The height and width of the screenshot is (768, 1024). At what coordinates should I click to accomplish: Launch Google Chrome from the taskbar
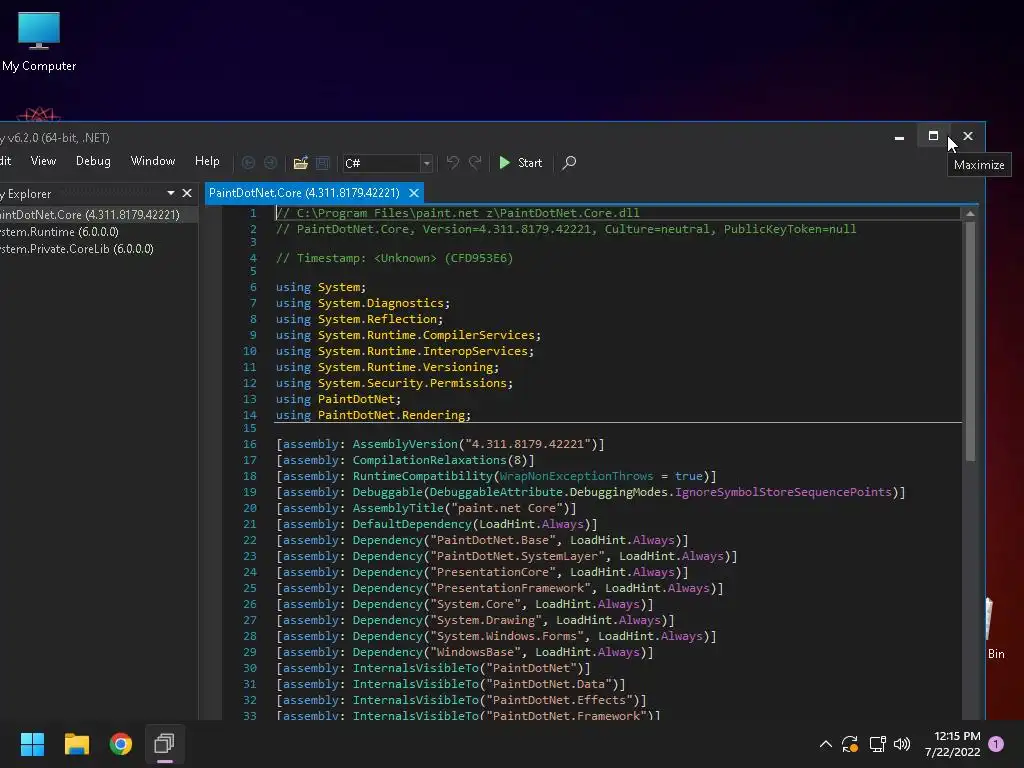pos(121,744)
